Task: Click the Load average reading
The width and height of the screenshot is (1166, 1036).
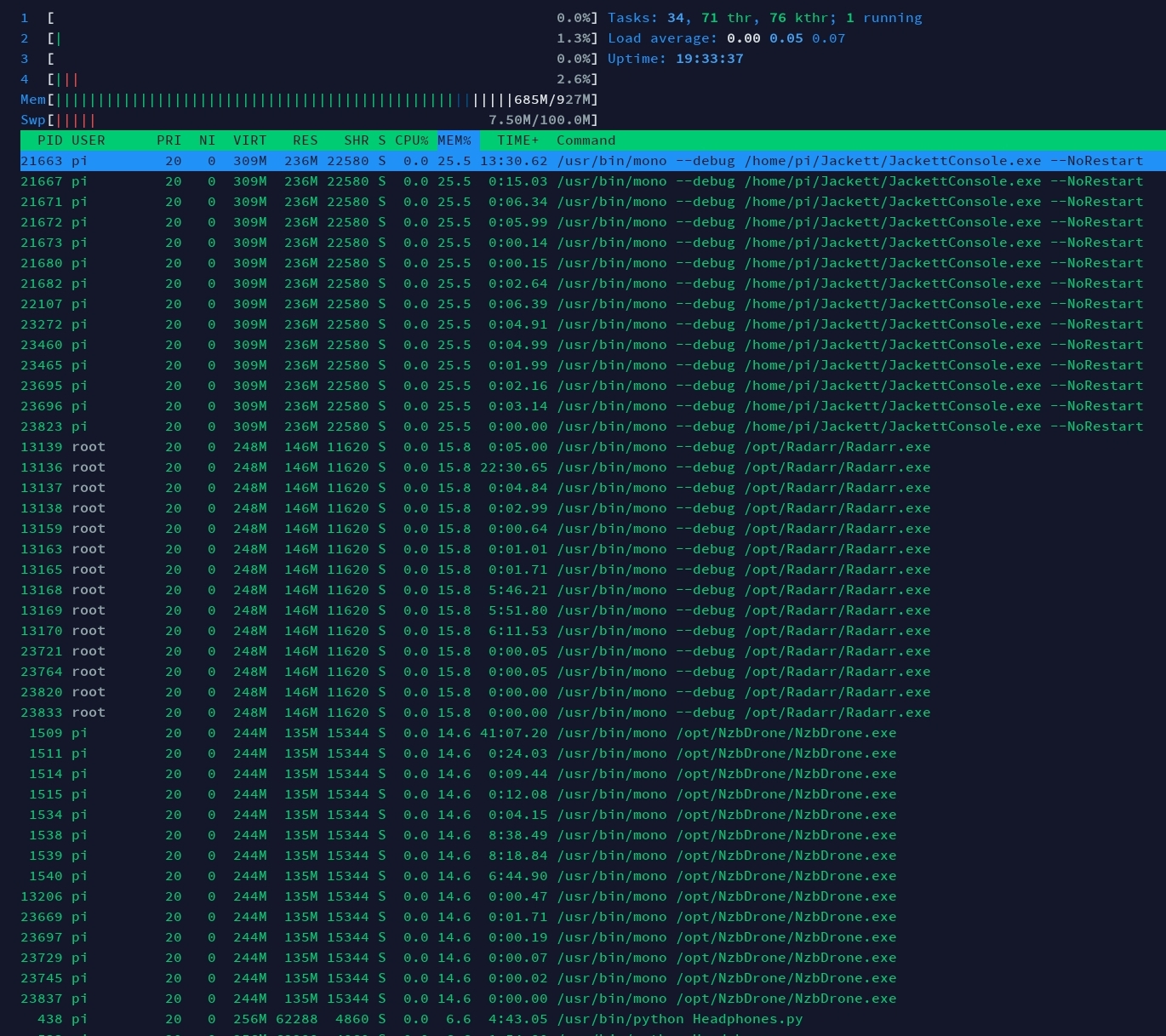Action: (x=727, y=38)
